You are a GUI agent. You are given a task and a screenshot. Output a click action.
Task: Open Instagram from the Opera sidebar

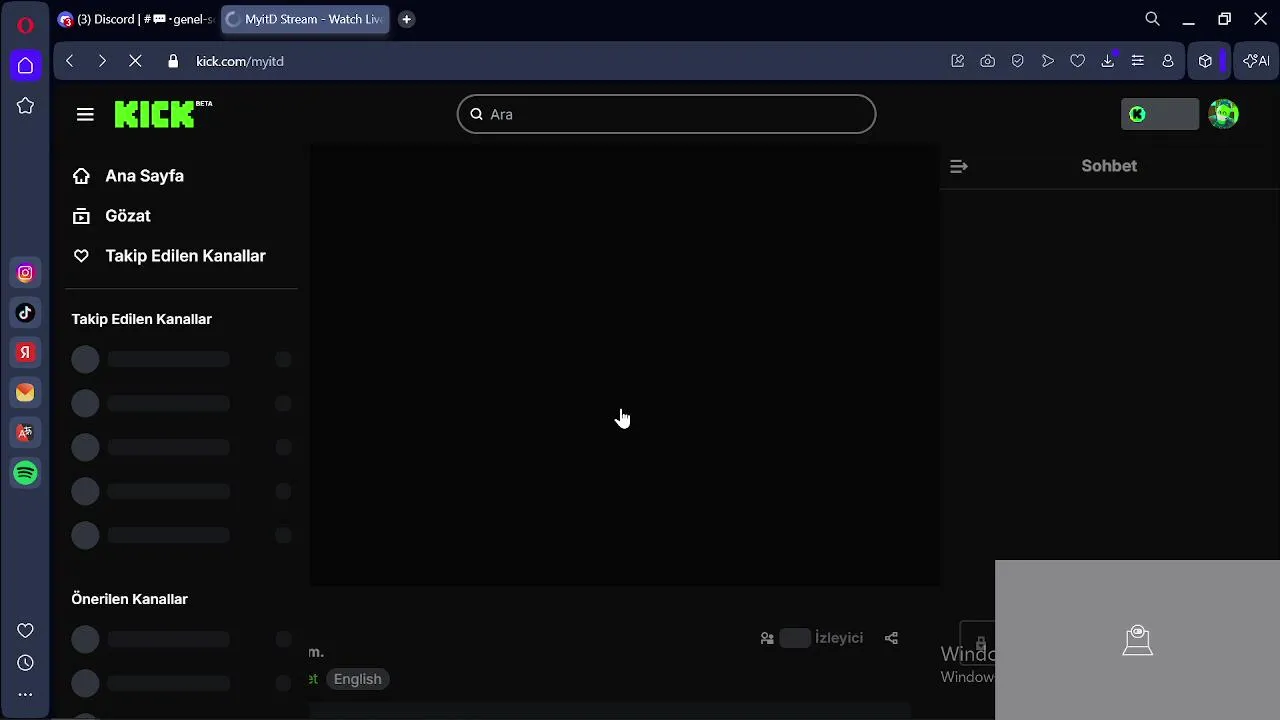pyautogui.click(x=25, y=273)
